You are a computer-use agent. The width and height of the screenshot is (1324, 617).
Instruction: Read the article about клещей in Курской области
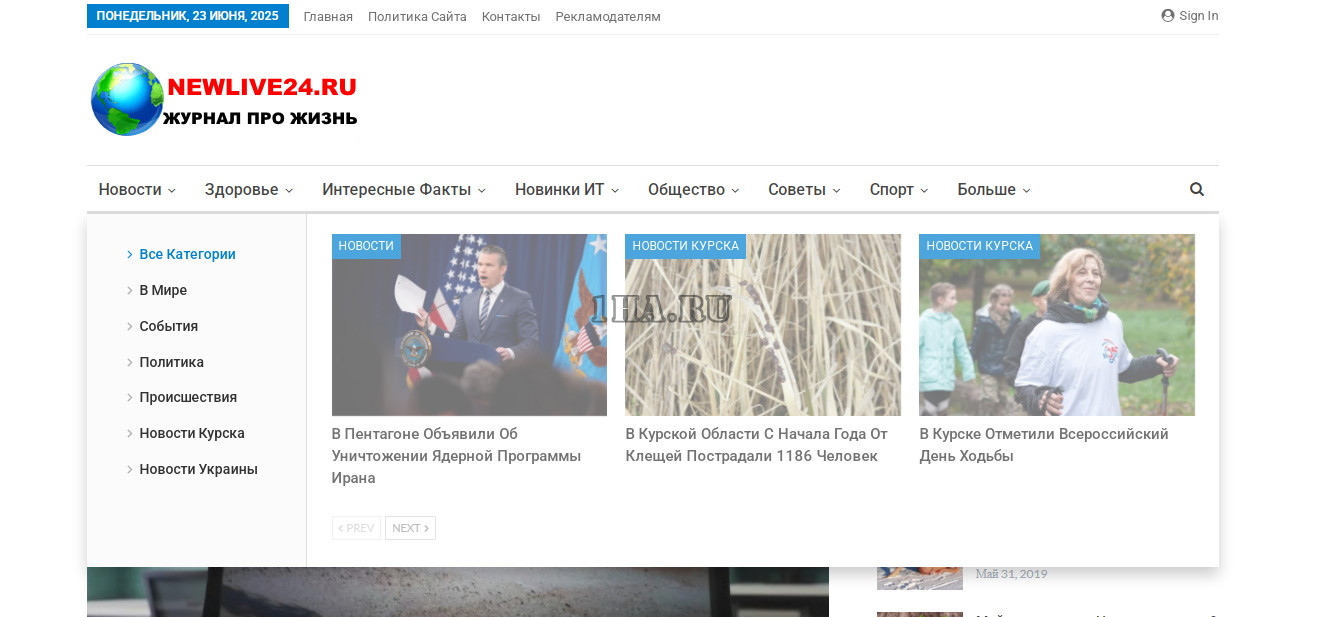(x=756, y=445)
